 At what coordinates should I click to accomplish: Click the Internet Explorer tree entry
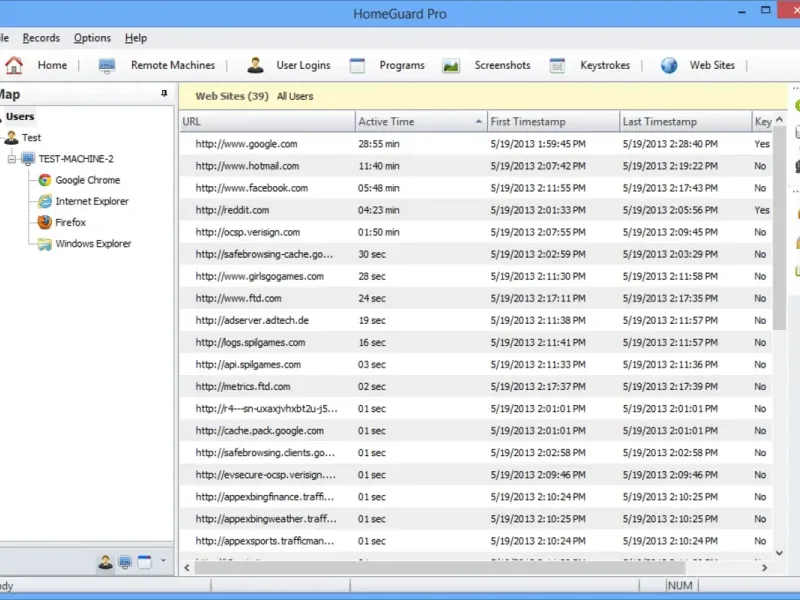point(91,201)
